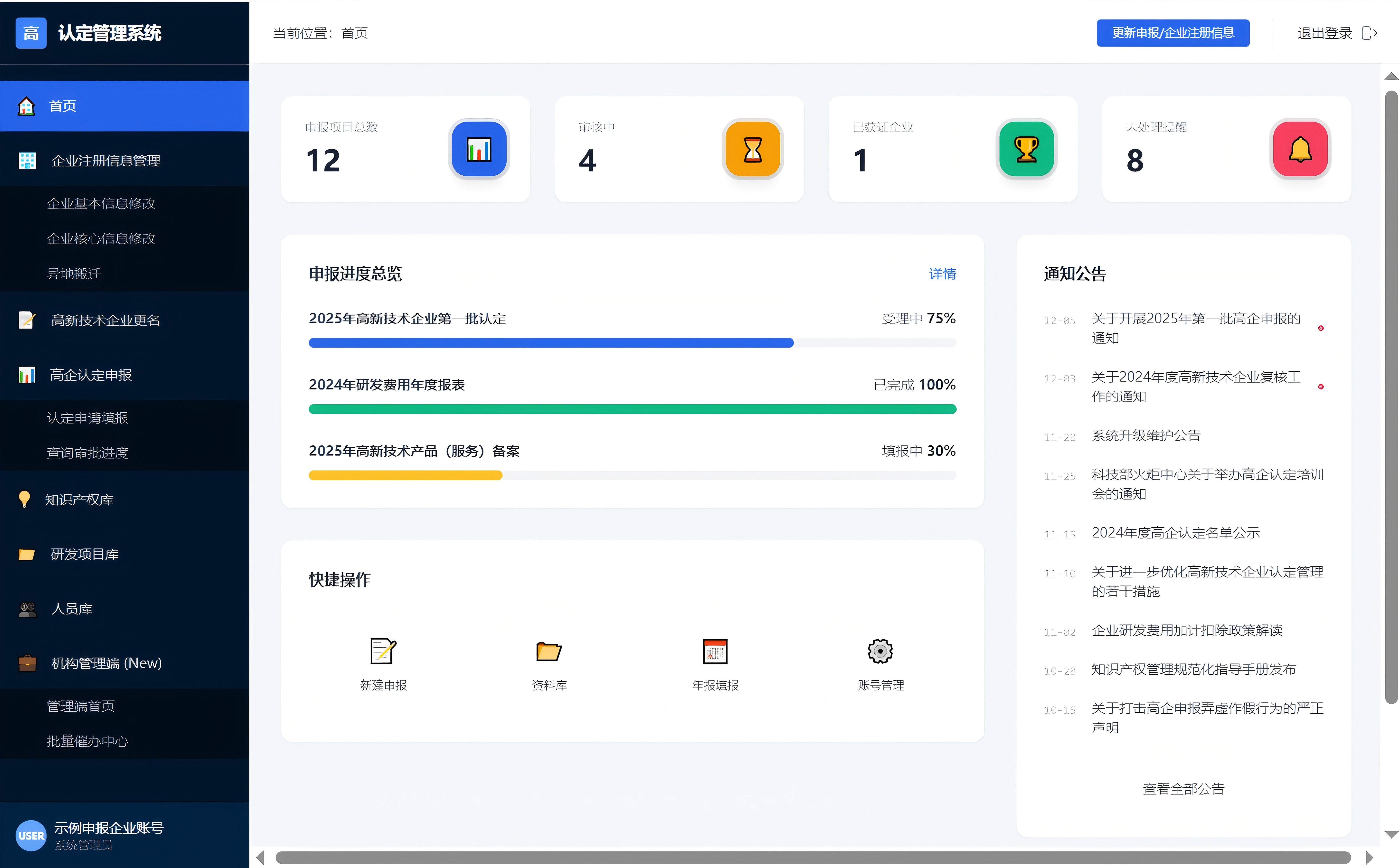Collapse the 高企认定申报 menu section
Screen dimensions: 1400x868
pyautogui.click(x=91, y=375)
